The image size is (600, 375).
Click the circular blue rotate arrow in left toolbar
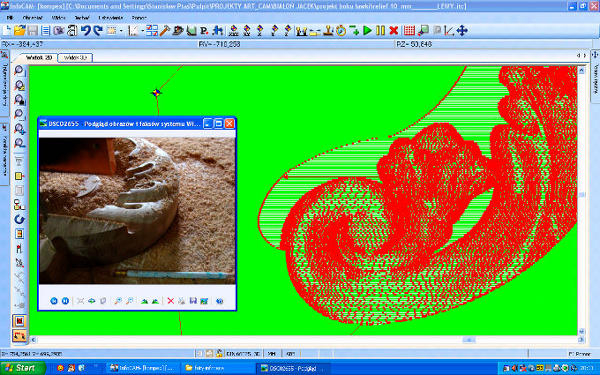coord(19,219)
